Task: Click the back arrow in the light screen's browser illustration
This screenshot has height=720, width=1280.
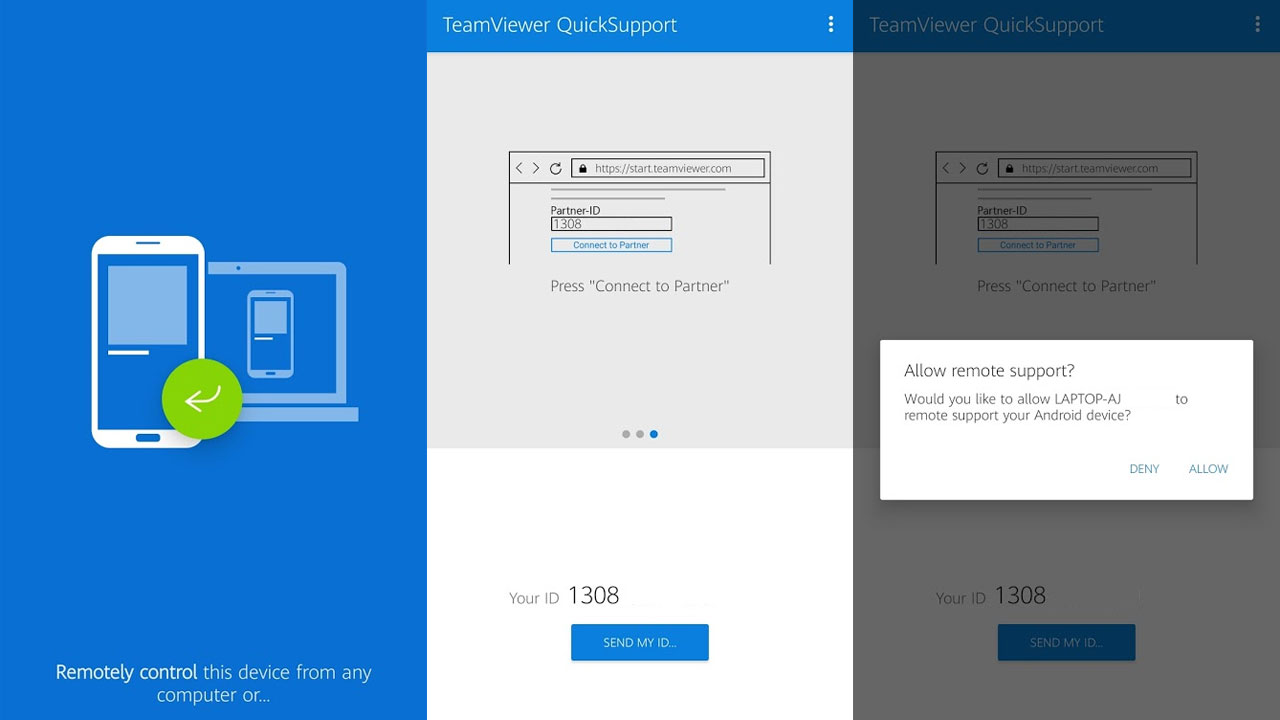Action: [x=519, y=169]
